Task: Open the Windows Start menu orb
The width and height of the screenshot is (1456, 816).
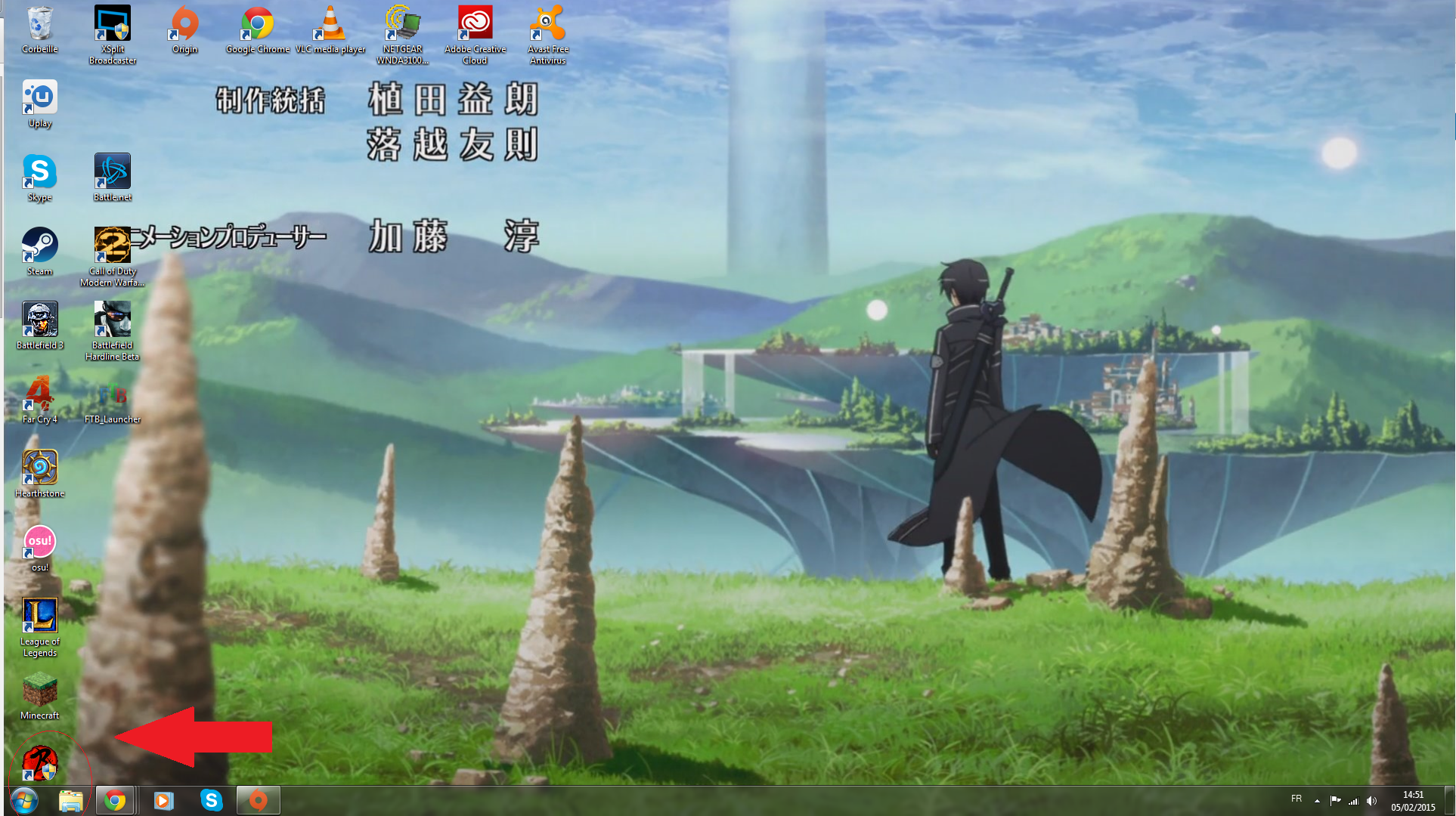Action: click(x=24, y=800)
